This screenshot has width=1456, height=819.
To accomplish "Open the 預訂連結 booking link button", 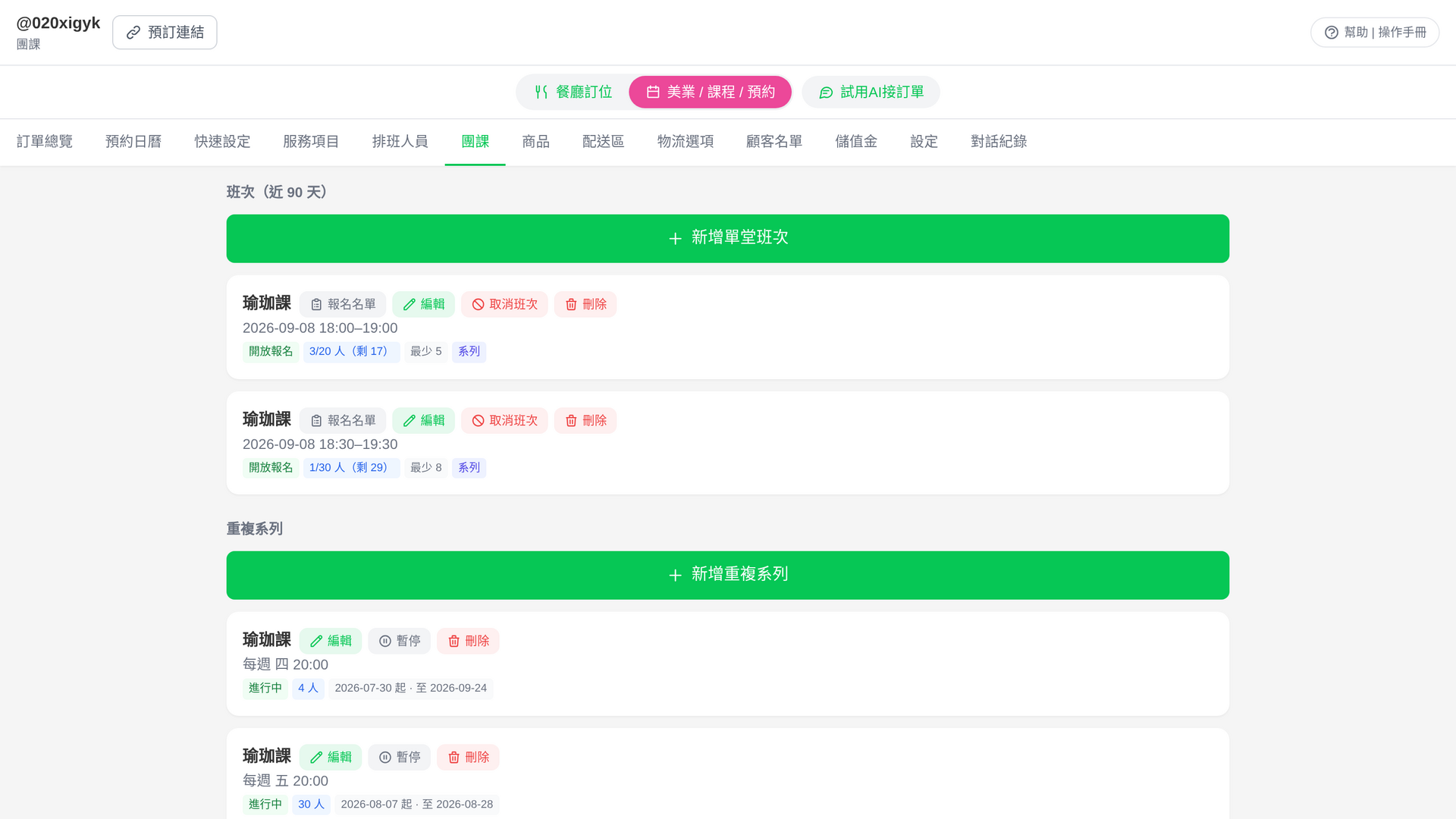I will (165, 32).
